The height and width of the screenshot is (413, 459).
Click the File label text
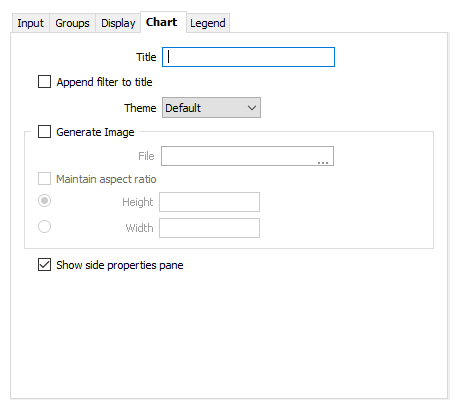point(146,156)
